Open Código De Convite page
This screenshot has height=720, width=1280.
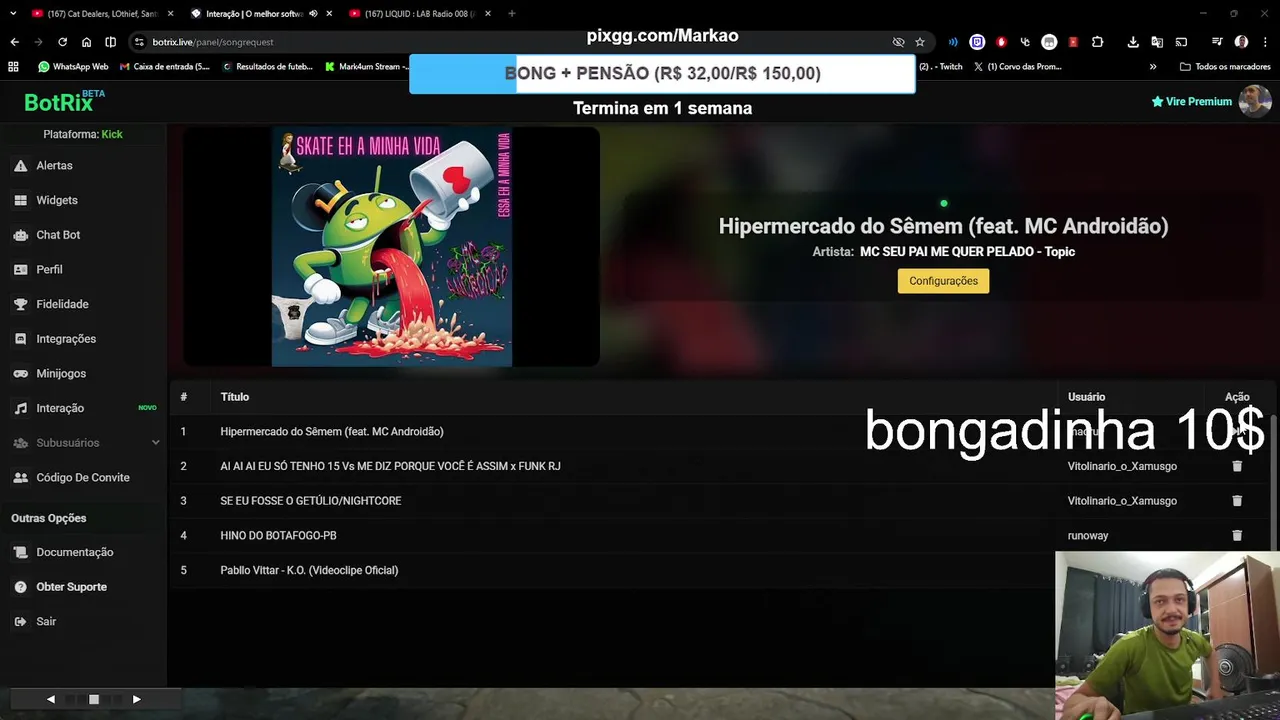pos(83,477)
